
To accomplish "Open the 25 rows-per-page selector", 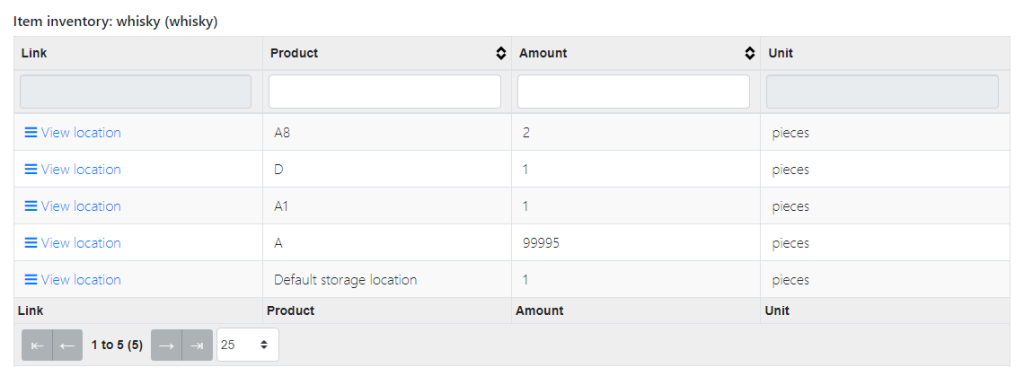I will pyautogui.click(x=248, y=345).
